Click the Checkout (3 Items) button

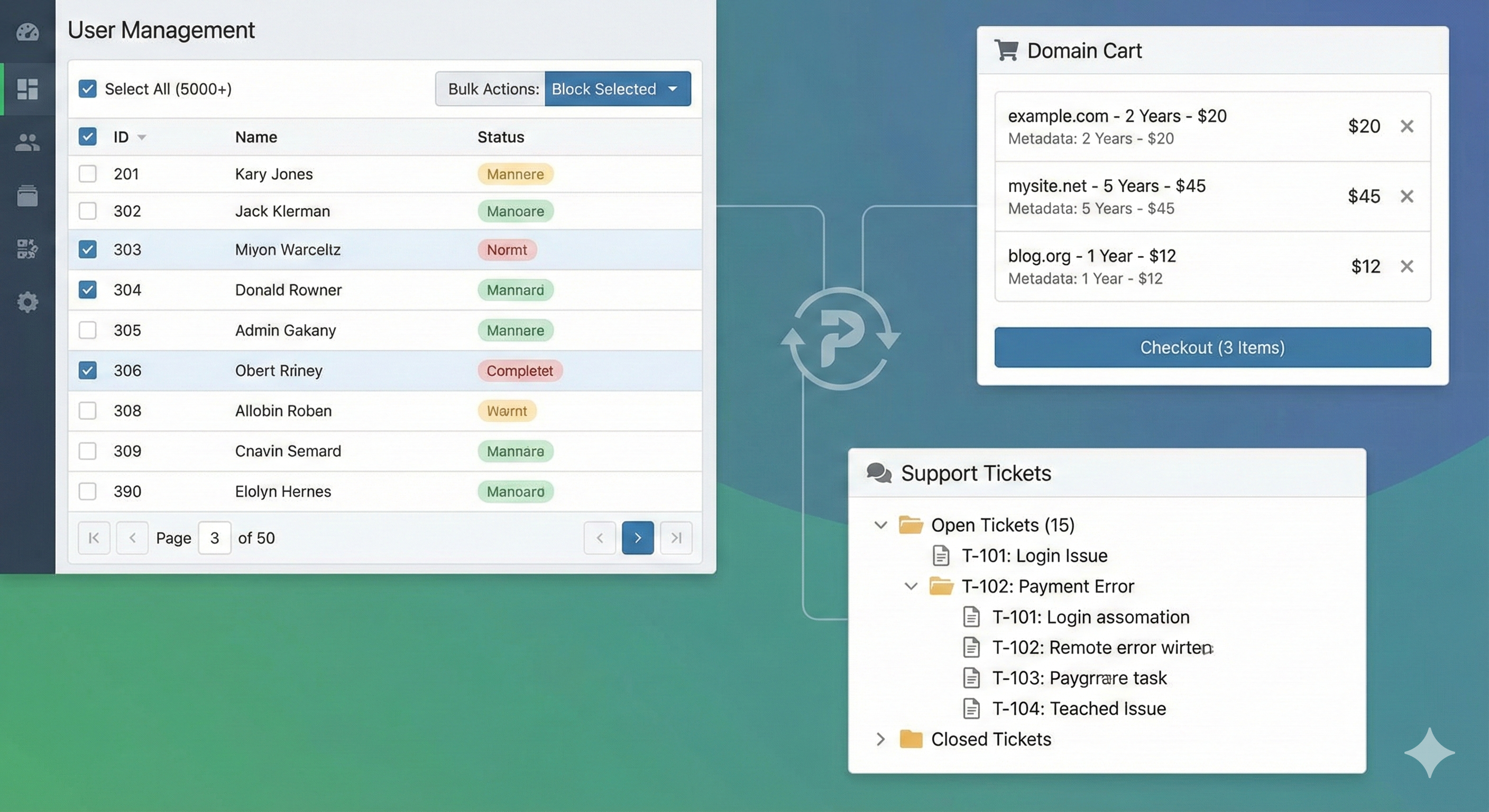(1212, 347)
